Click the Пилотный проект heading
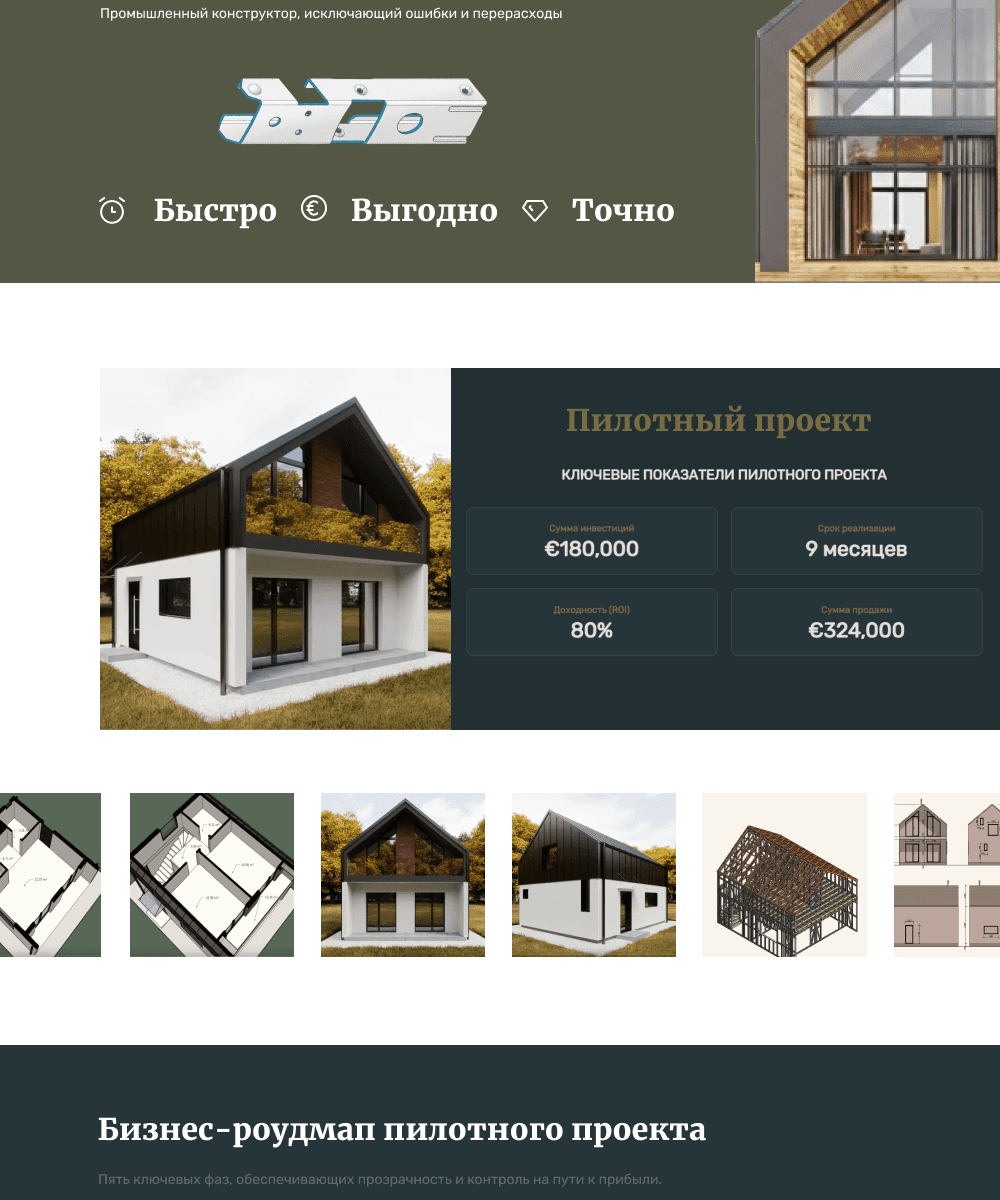 tap(718, 421)
